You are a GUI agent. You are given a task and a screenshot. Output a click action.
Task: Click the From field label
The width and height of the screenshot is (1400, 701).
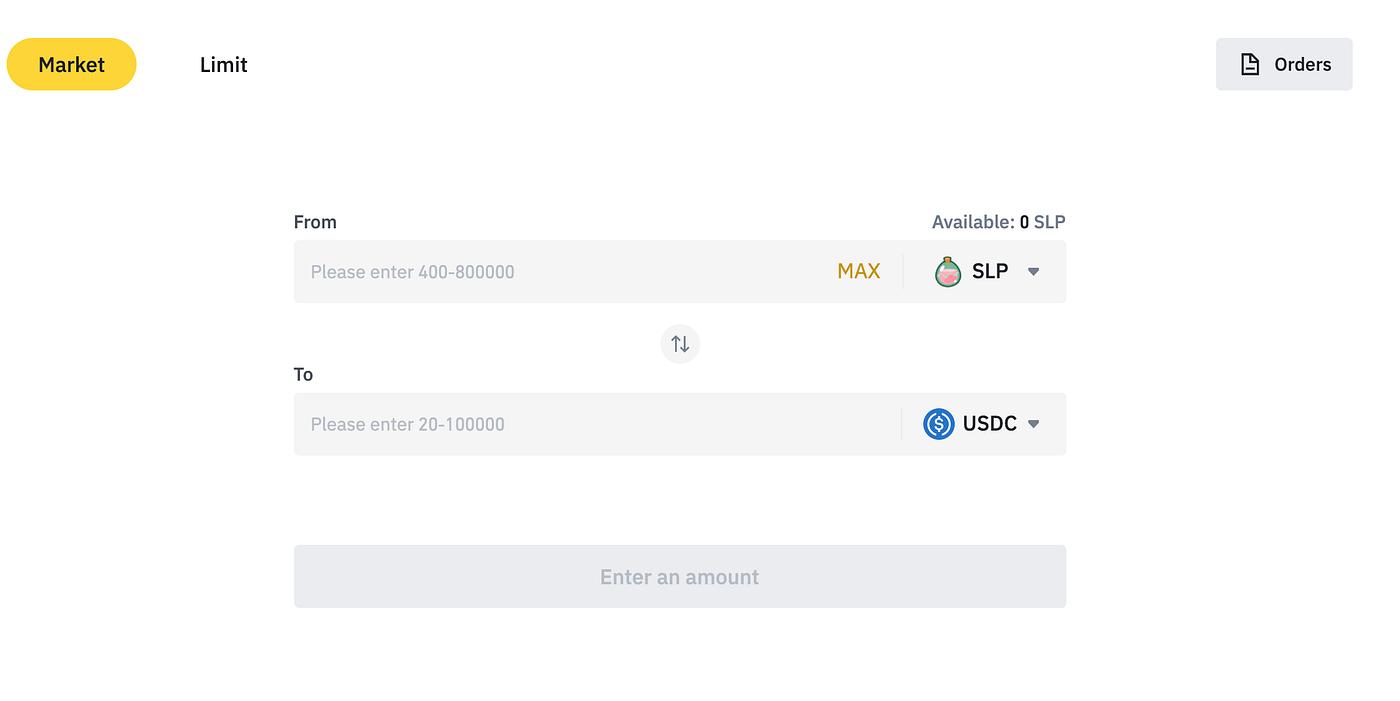315,222
